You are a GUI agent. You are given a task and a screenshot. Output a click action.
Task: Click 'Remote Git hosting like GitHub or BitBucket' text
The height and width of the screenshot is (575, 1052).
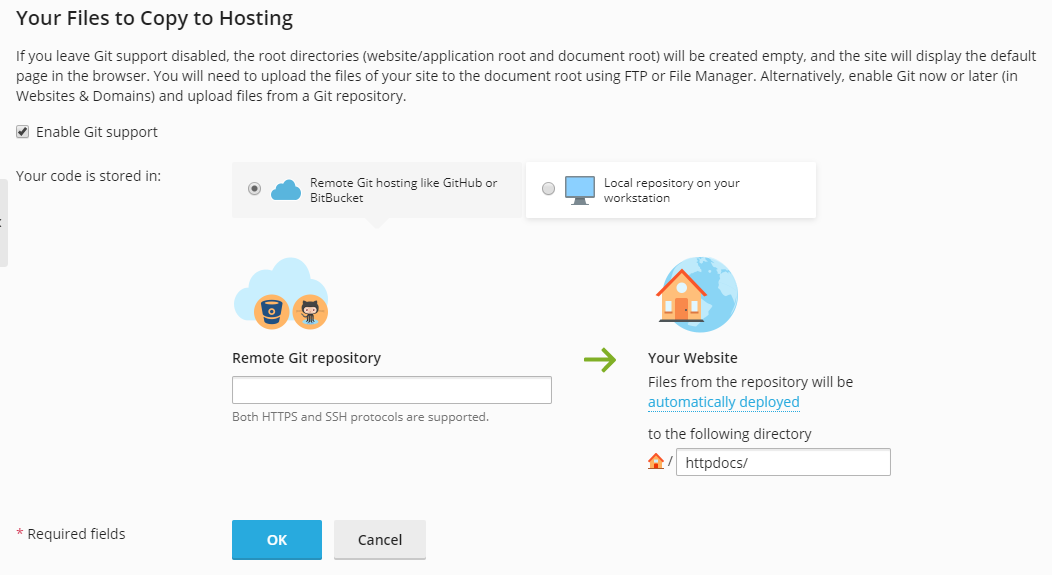(403, 190)
